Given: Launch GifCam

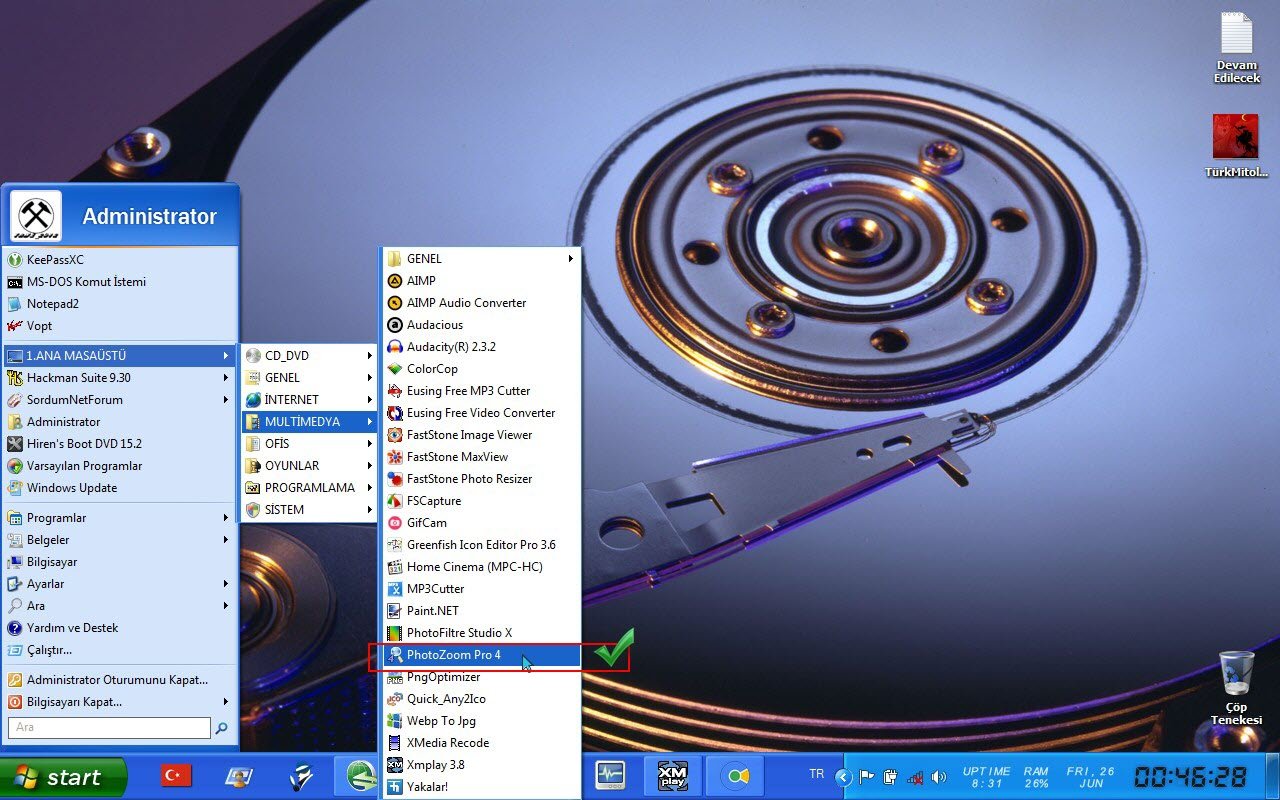Looking at the screenshot, I should 481,523.
